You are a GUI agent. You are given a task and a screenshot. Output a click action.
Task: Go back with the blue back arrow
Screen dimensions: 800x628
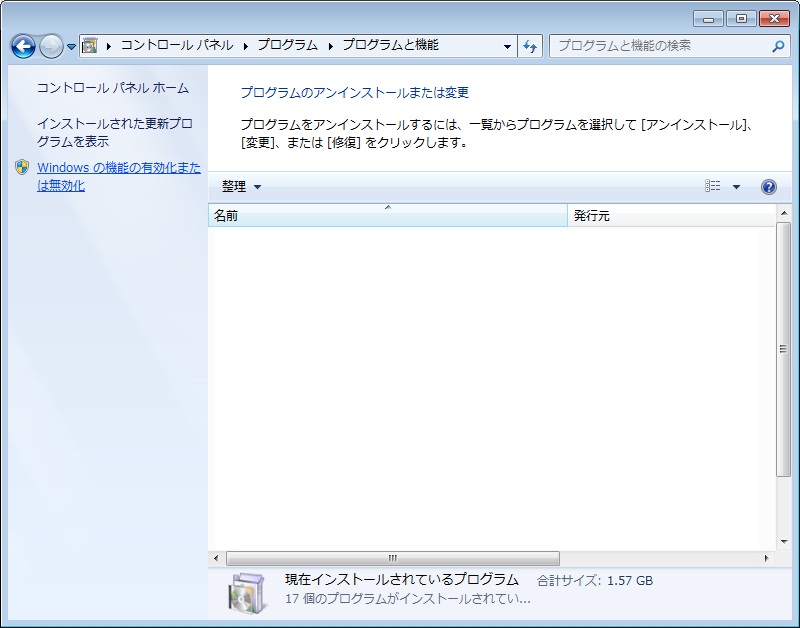click(x=23, y=46)
